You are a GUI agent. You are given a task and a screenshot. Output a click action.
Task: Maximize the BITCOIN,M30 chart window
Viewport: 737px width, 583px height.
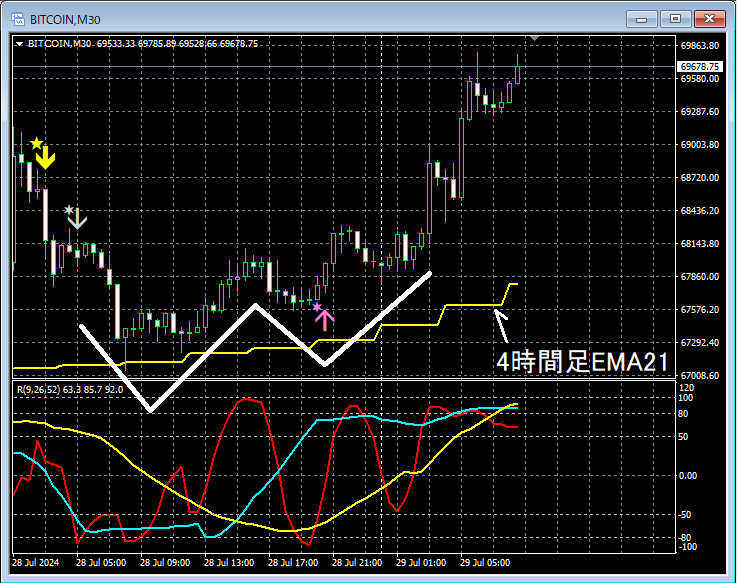coord(675,19)
